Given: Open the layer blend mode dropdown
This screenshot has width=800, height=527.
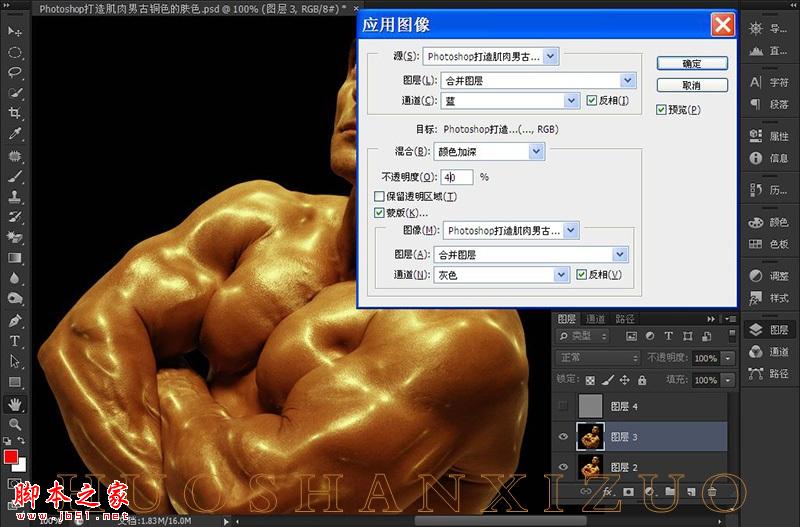Looking at the screenshot, I should 597,358.
